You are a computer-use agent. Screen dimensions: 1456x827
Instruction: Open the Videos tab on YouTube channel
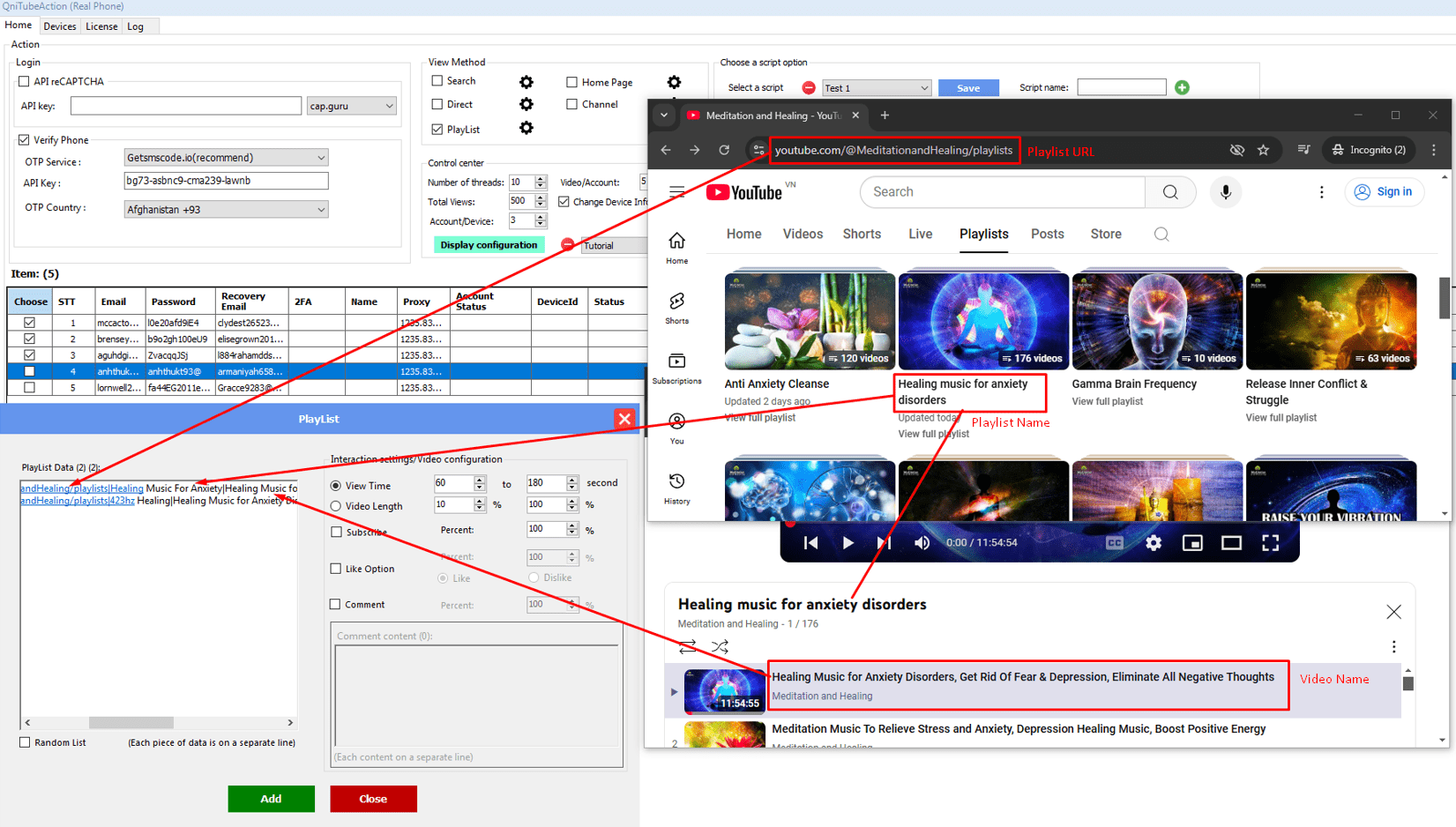[803, 234]
